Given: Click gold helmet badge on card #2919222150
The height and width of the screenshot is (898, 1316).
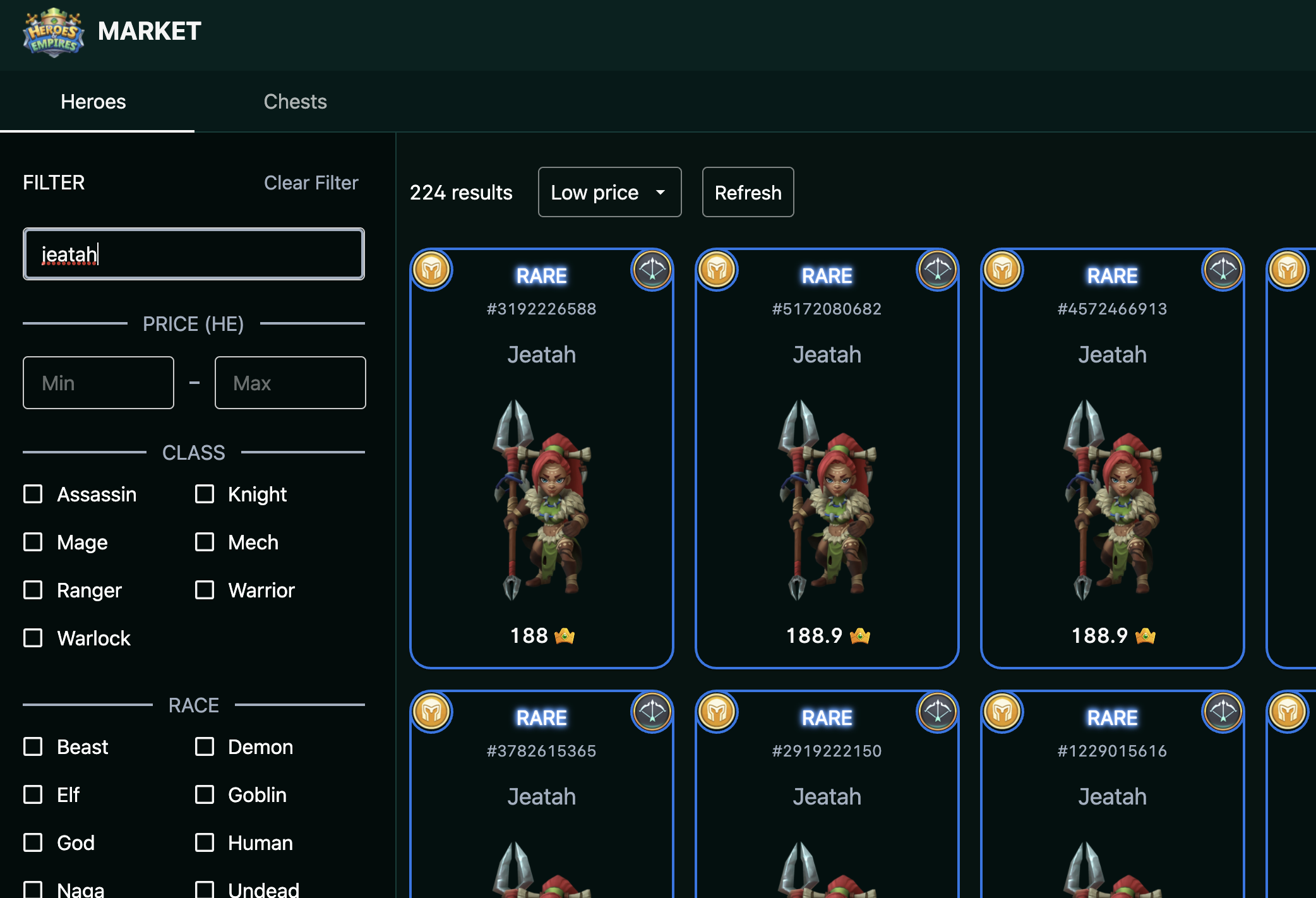Looking at the screenshot, I should (717, 712).
